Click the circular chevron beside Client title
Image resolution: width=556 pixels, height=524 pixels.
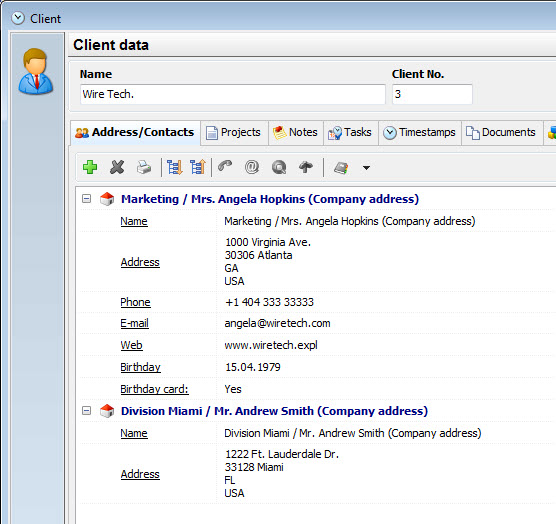click(18, 18)
